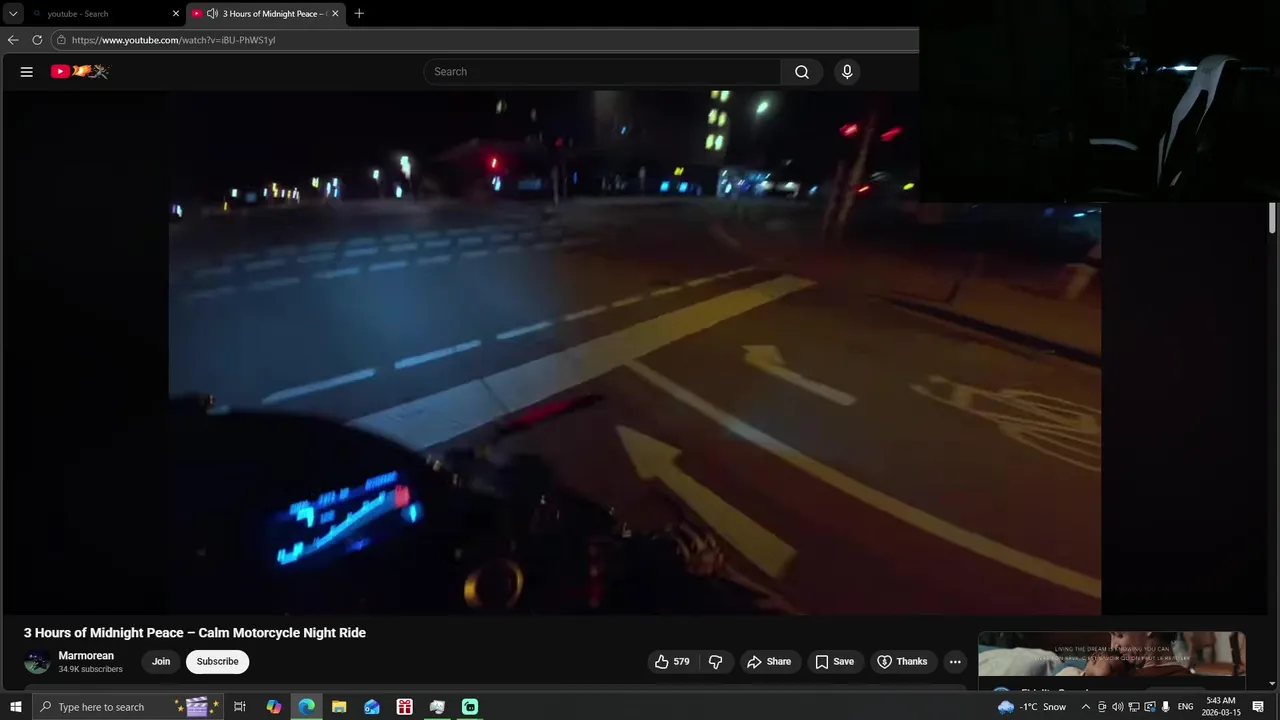Launch Copilot from taskbar
Viewport: 1280px width, 720px height.
click(x=273, y=707)
